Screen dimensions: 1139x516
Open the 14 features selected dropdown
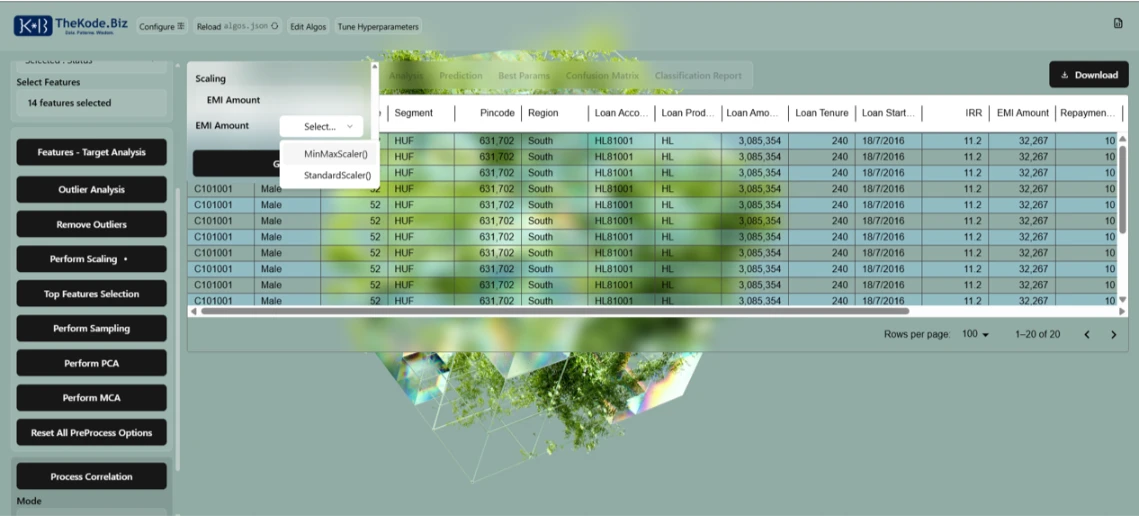click(x=90, y=103)
